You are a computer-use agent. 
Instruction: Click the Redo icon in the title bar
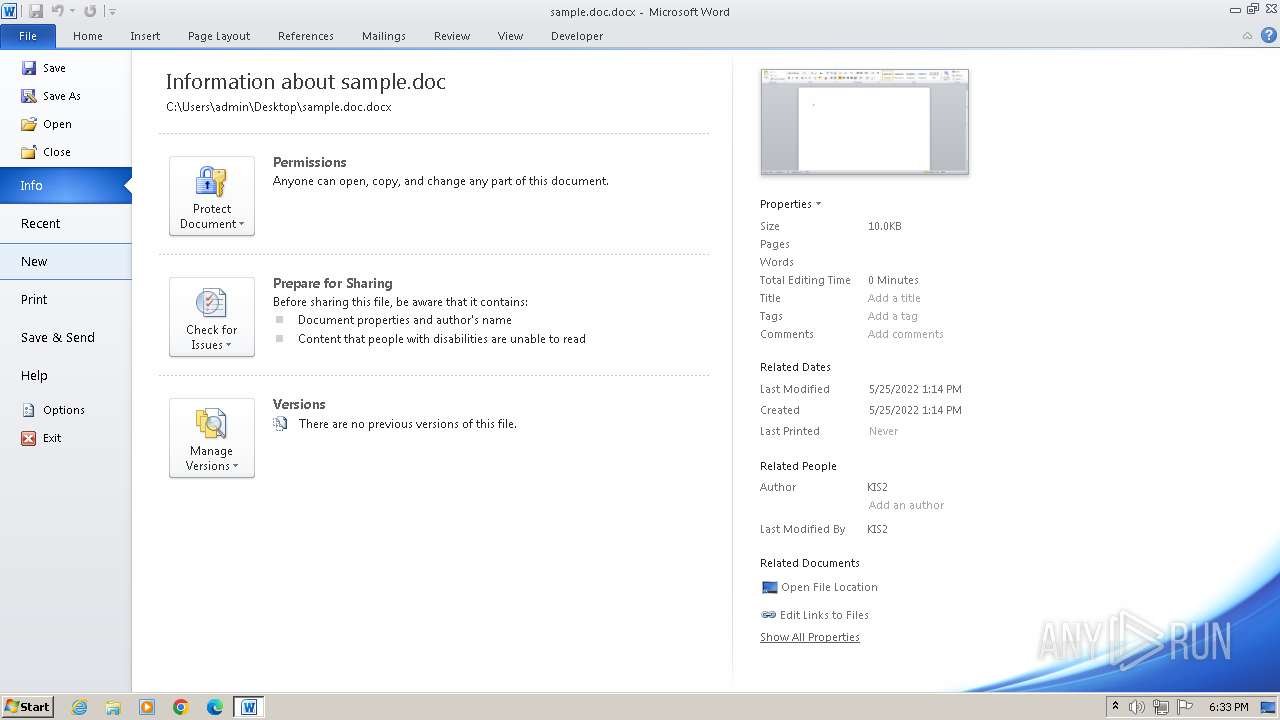pyautogui.click(x=90, y=11)
